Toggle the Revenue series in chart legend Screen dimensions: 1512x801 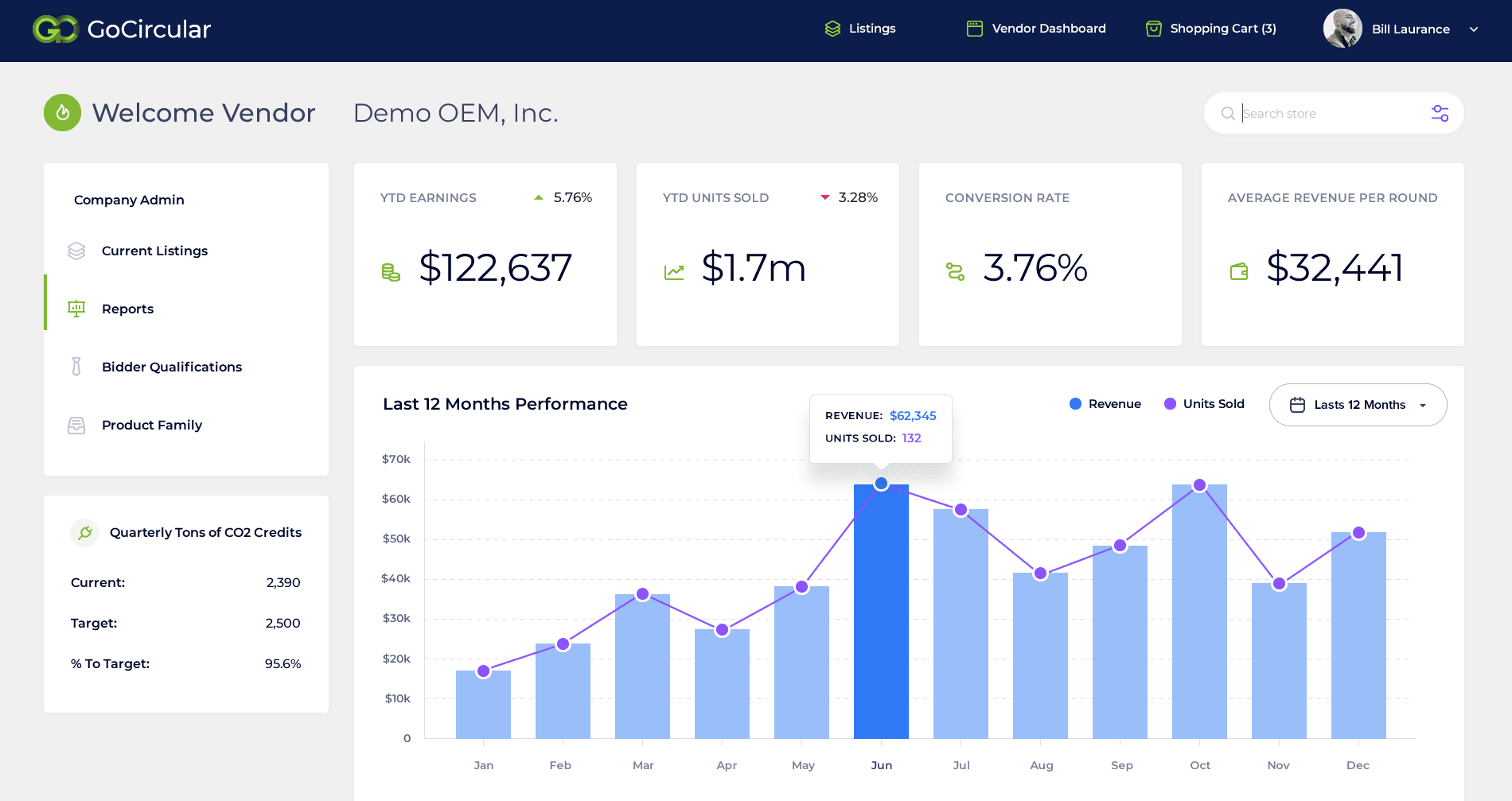coord(1105,403)
